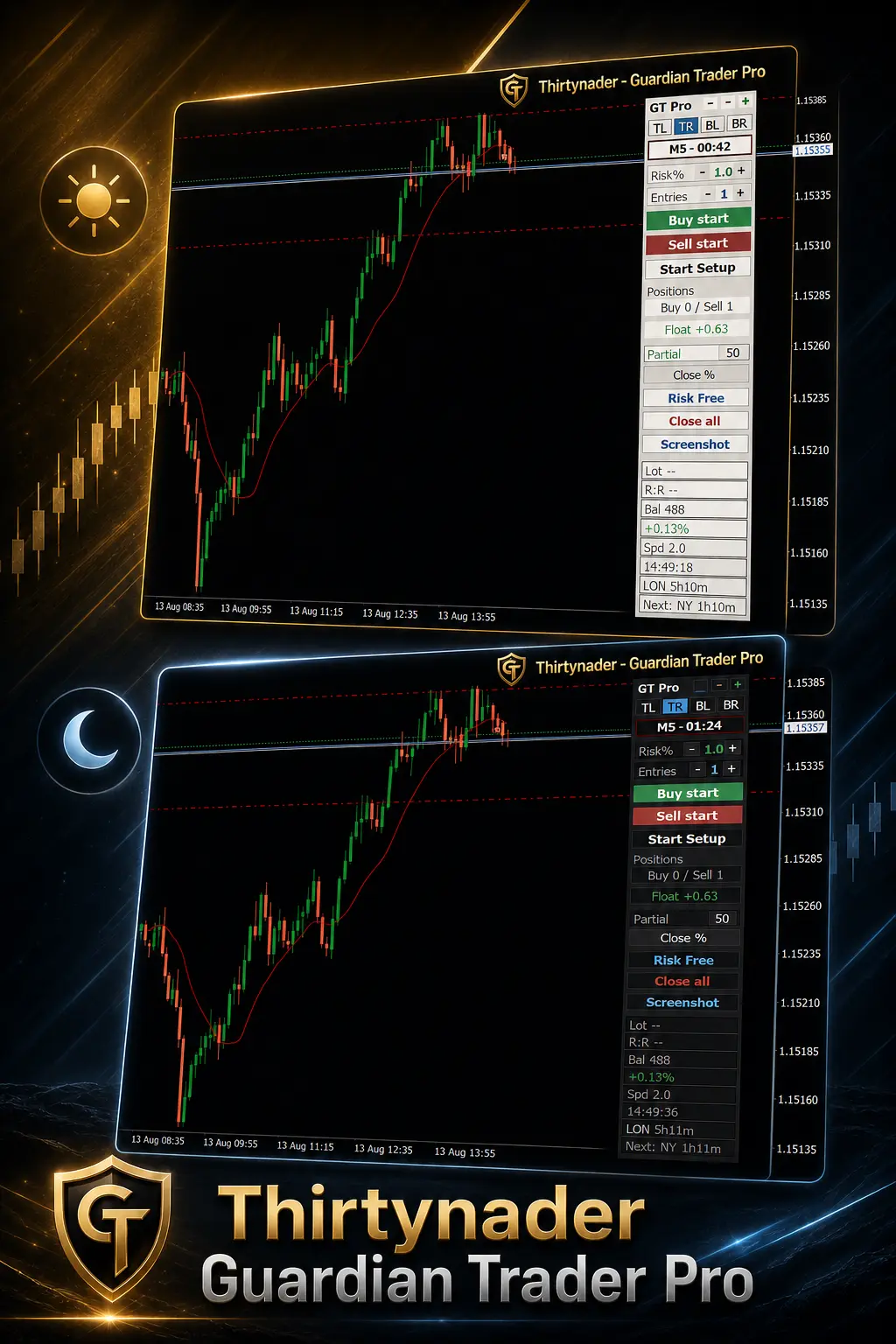Click the crescent moon dark theme icon
This screenshot has width=896, height=1344.
coord(90,740)
